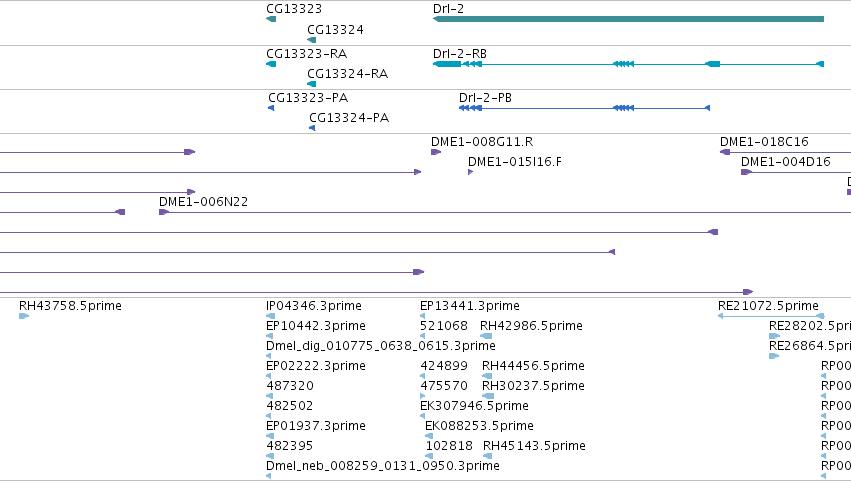This screenshot has width=851, height=481.
Task: Click the RH43758.5prime EST label
Action: click(x=71, y=306)
